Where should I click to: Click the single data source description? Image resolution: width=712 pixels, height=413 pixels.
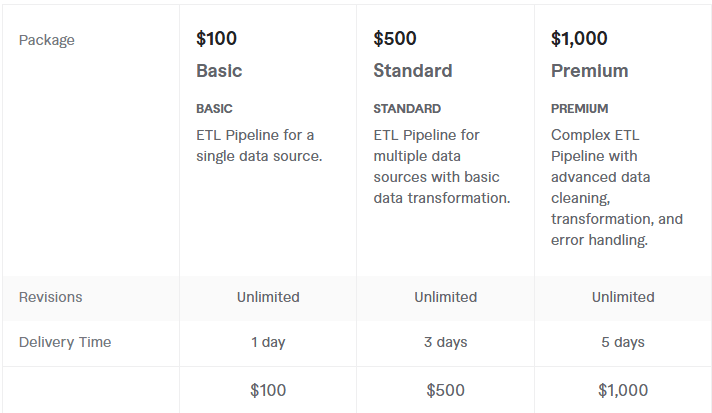click(x=259, y=145)
